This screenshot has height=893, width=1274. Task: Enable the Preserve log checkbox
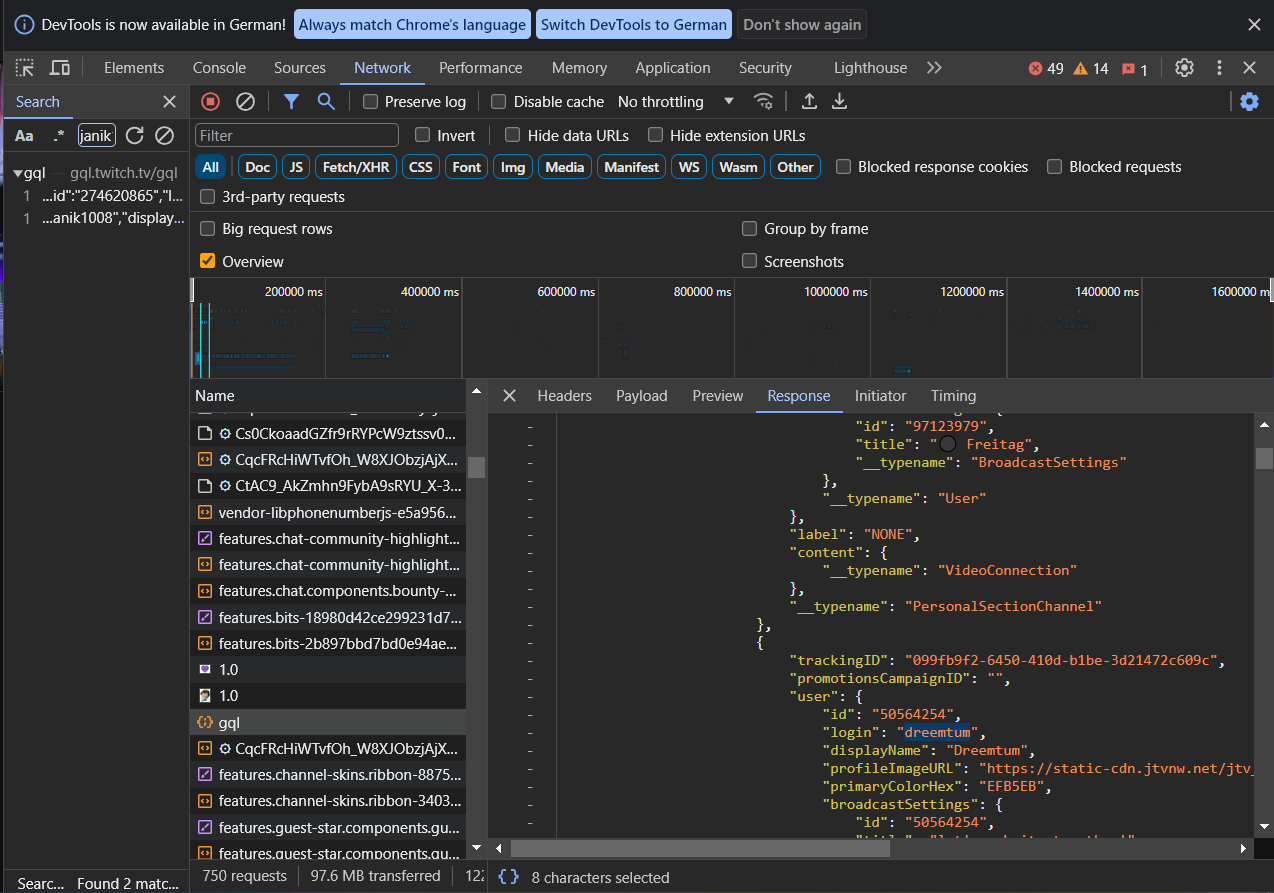[x=371, y=102]
